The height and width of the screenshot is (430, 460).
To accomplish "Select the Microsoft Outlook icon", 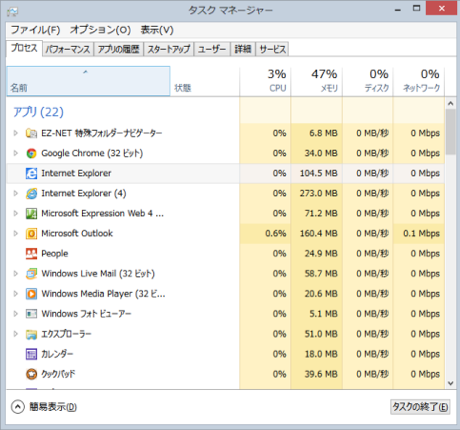I will tap(31, 234).
